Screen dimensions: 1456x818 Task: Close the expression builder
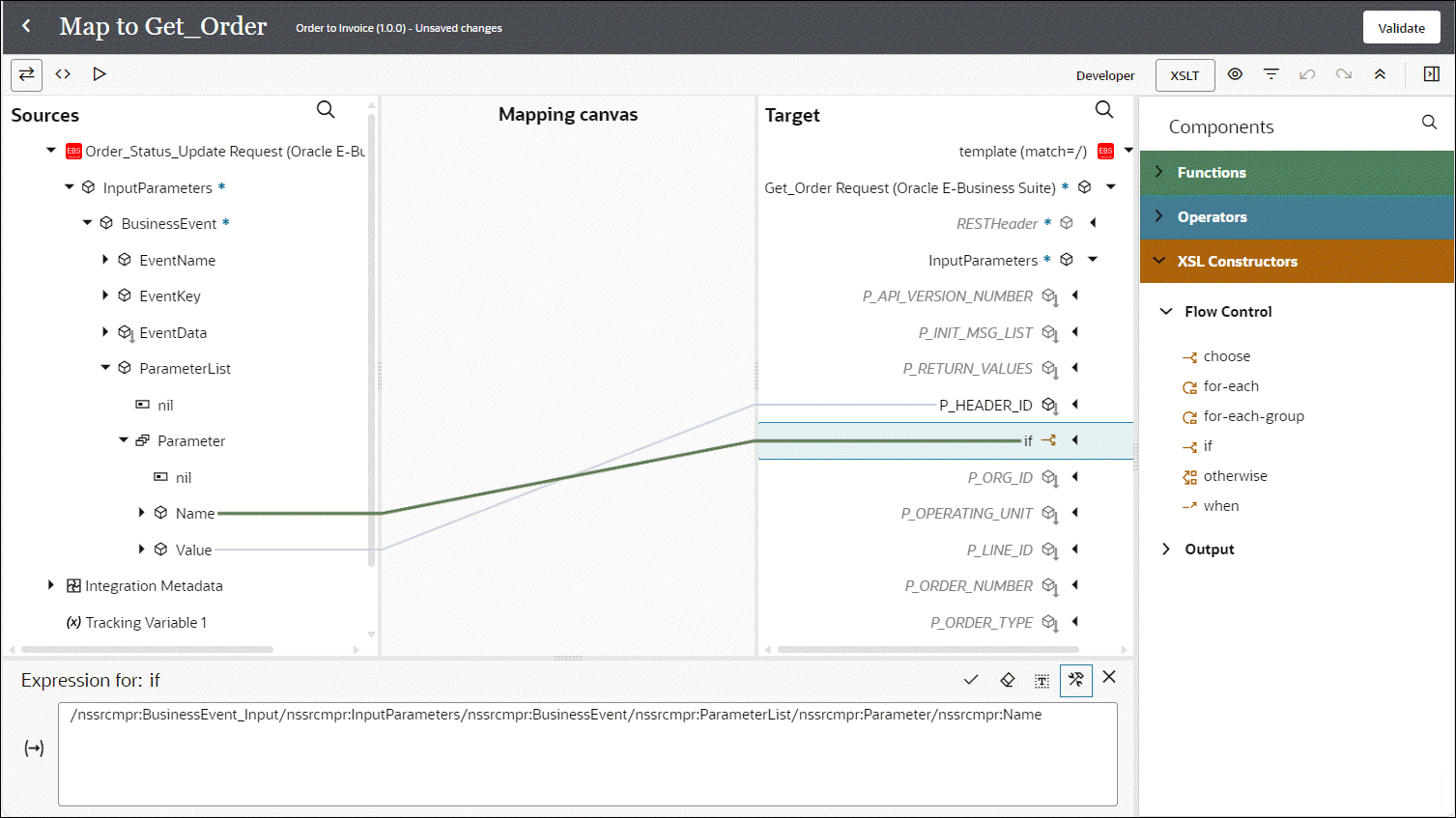click(1109, 677)
